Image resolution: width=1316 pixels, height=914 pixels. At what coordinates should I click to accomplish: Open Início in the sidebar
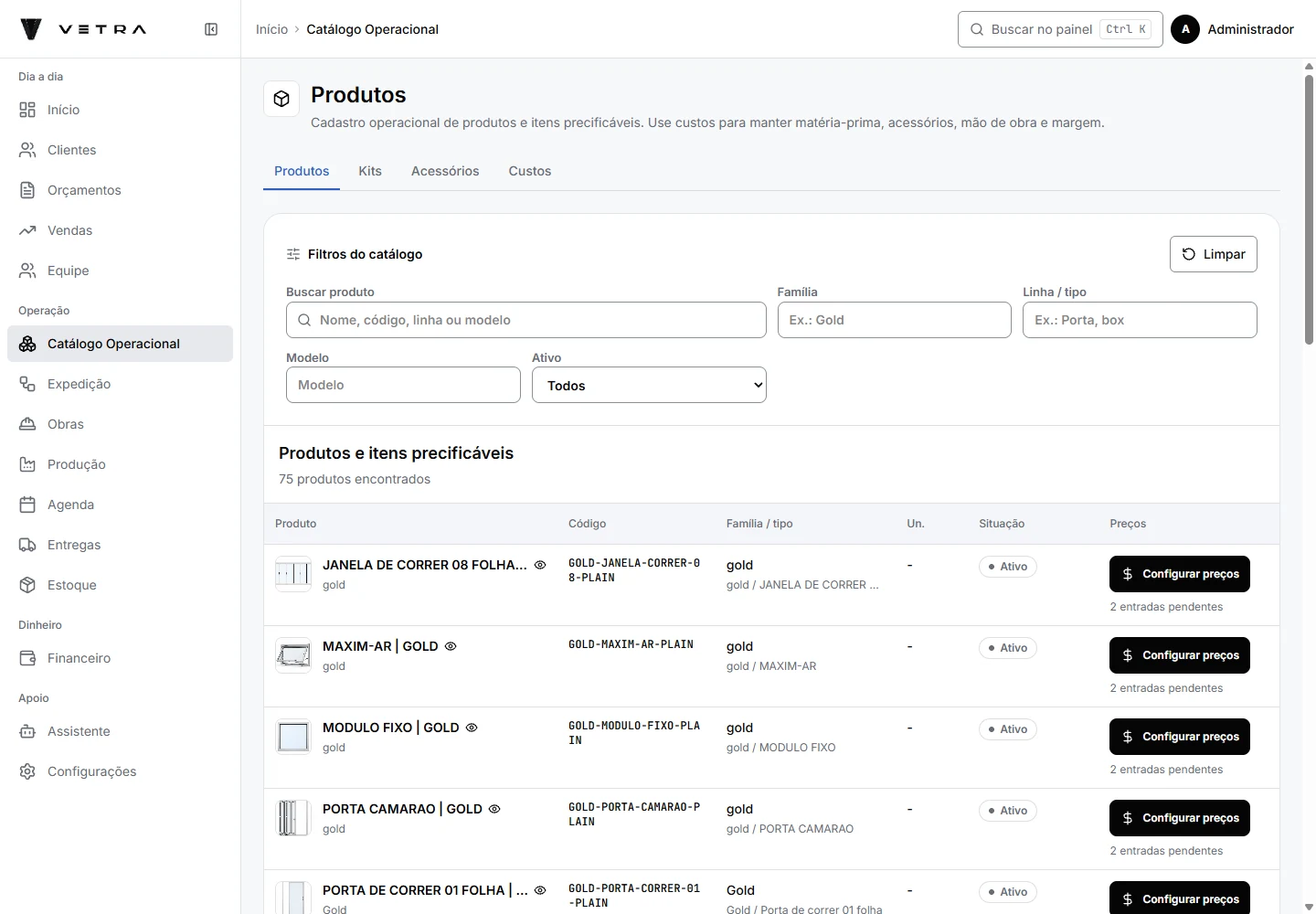(x=120, y=110)
